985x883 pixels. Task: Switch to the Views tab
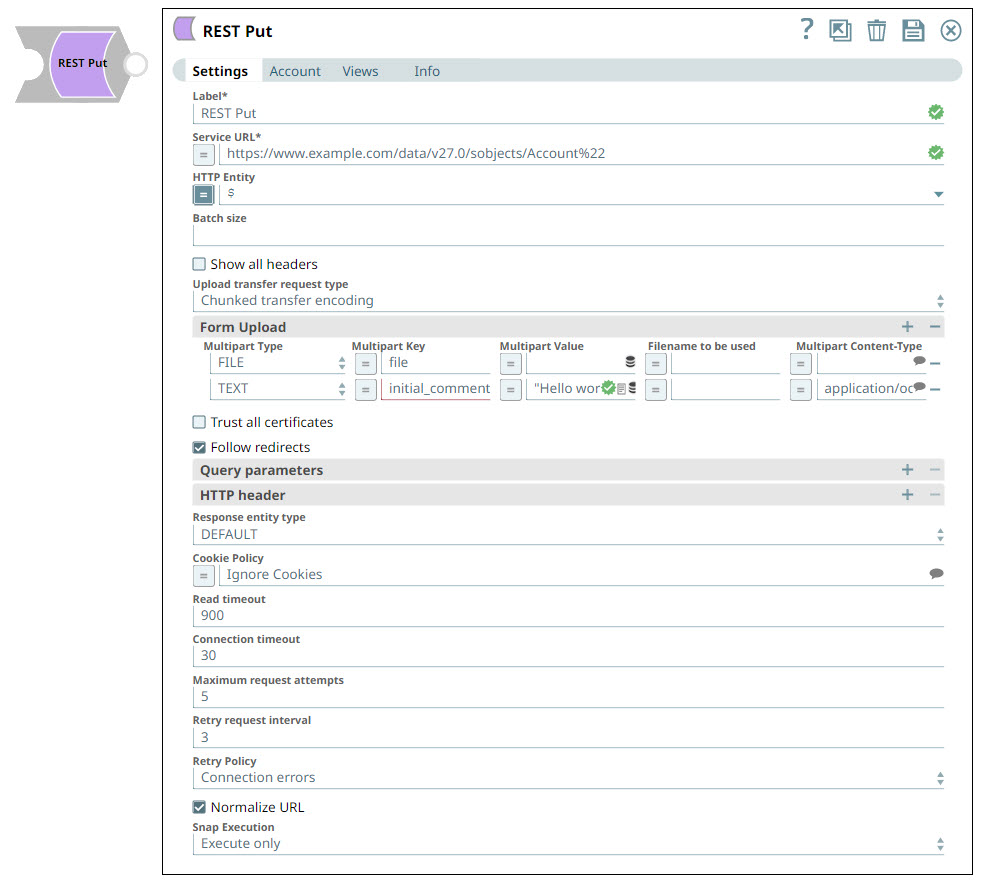pos(360,71)
